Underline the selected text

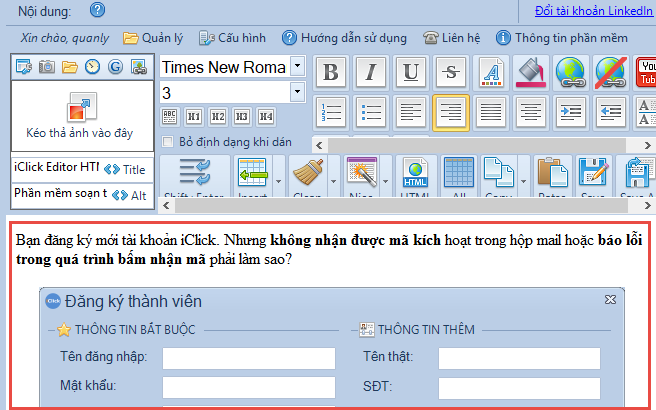point(411,72)
